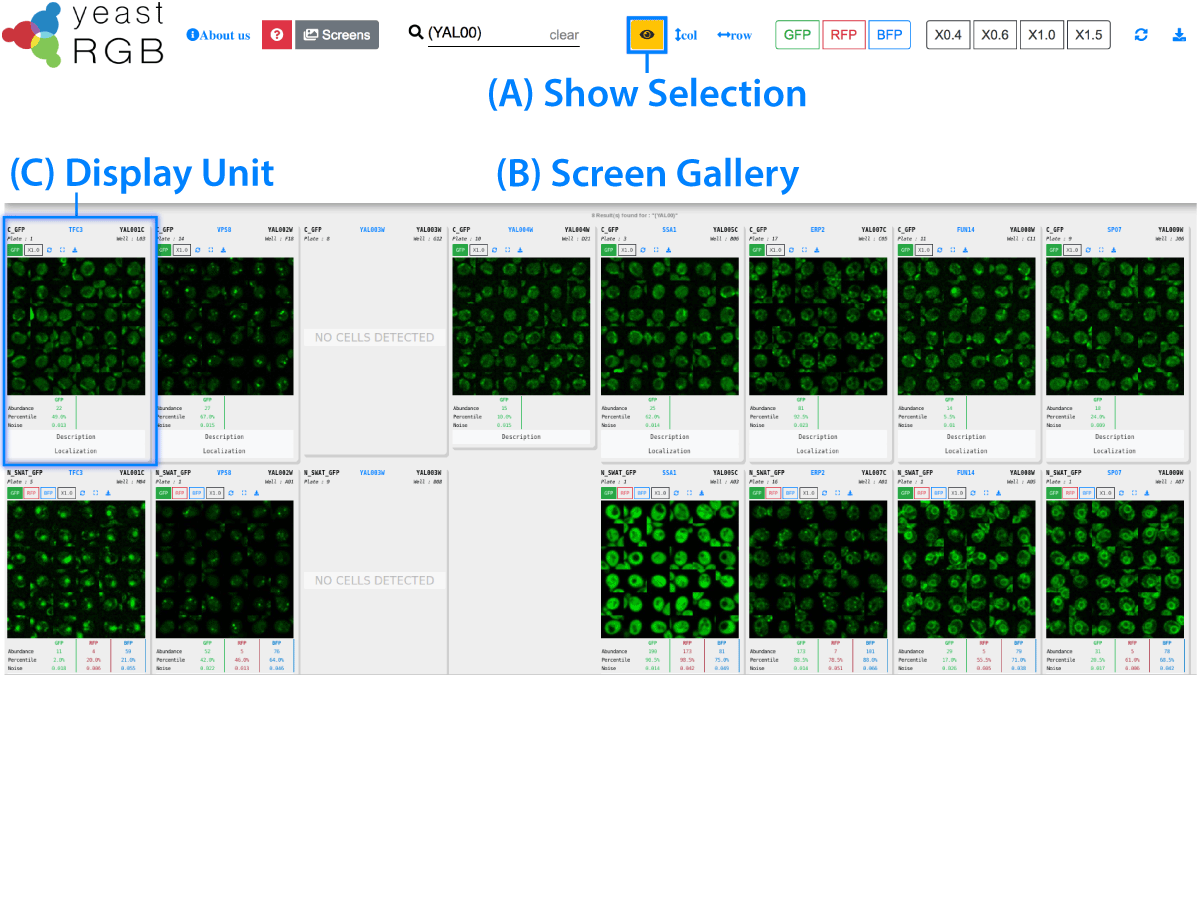Open the About us page
Viewport: 1200px width, 900px height.
(218, 35)
